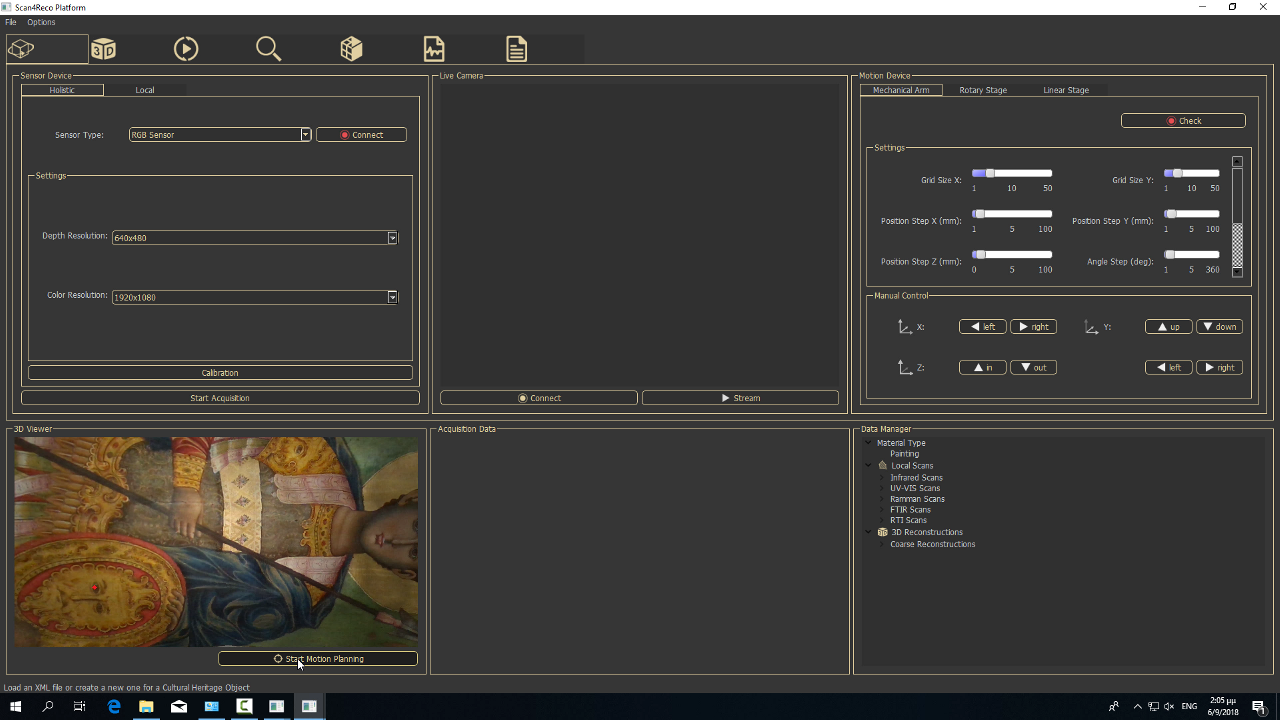Switch to the Local sensor tab
The height and width of the screenshot is (720, 1280).
tap(145, 90)
